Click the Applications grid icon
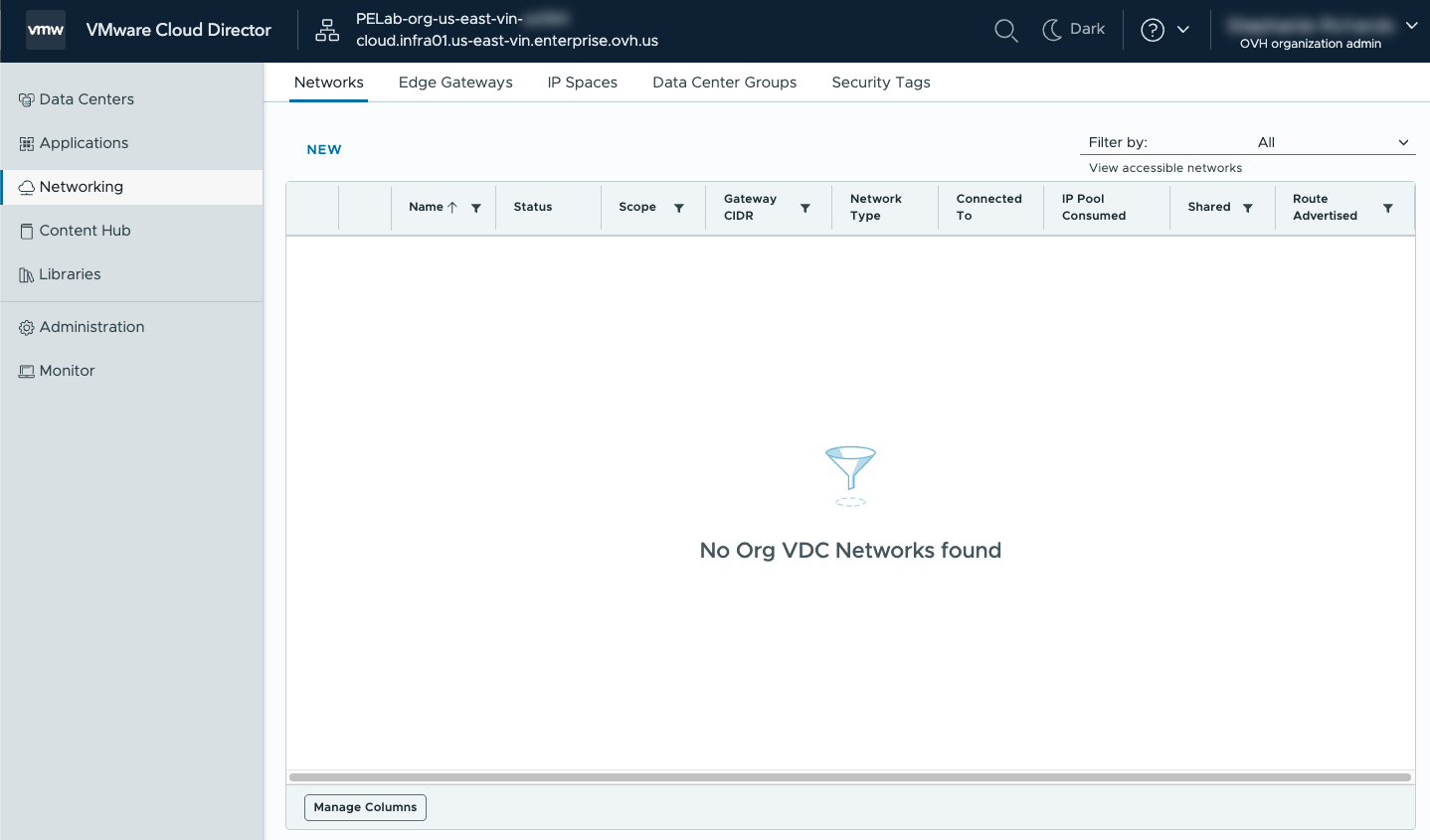This screenshot has width=1430, height=840. 27,143
